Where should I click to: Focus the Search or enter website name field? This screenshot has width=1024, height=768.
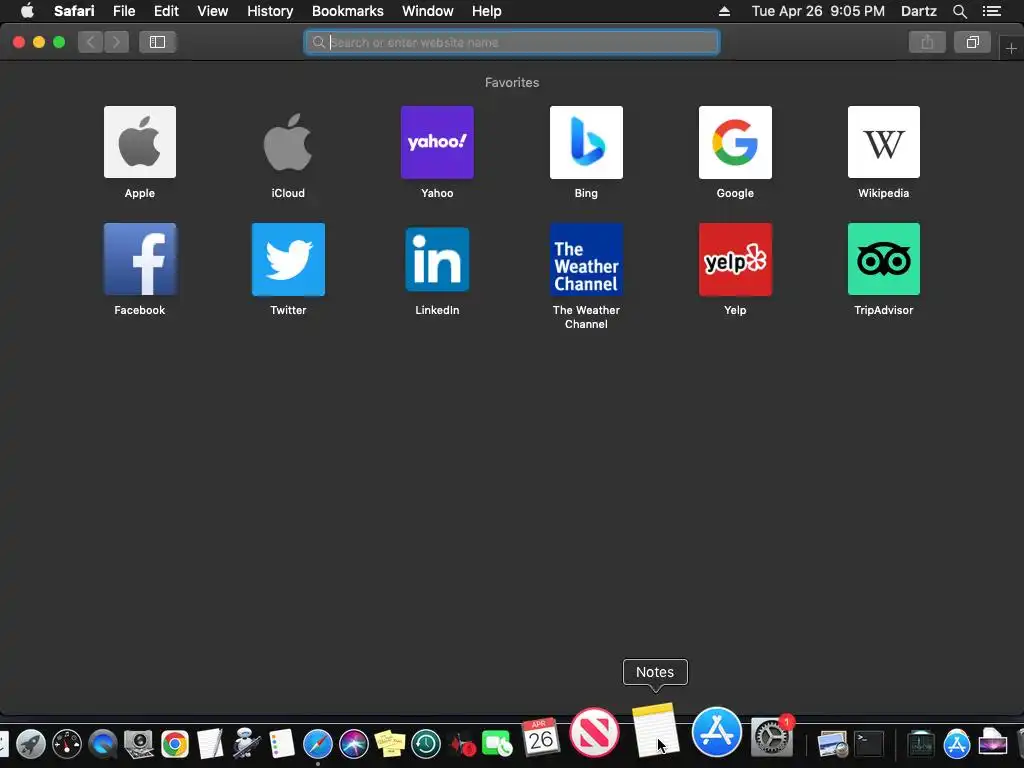511,42
